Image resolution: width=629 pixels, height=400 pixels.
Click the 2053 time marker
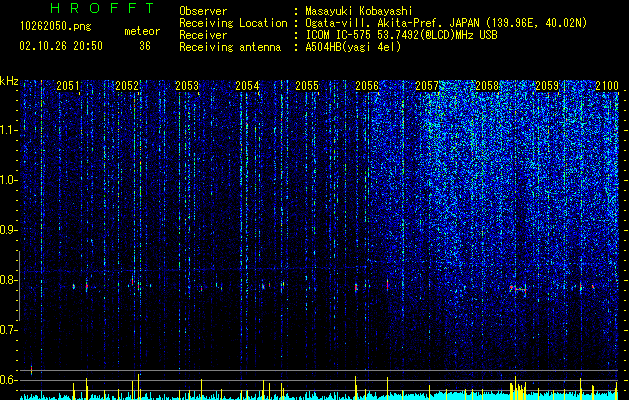[187, 86]
